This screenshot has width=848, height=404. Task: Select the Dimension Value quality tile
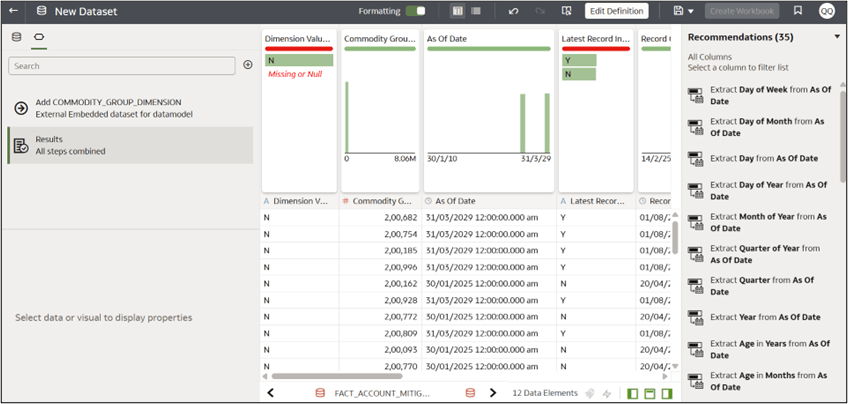[x=299, y=111]
